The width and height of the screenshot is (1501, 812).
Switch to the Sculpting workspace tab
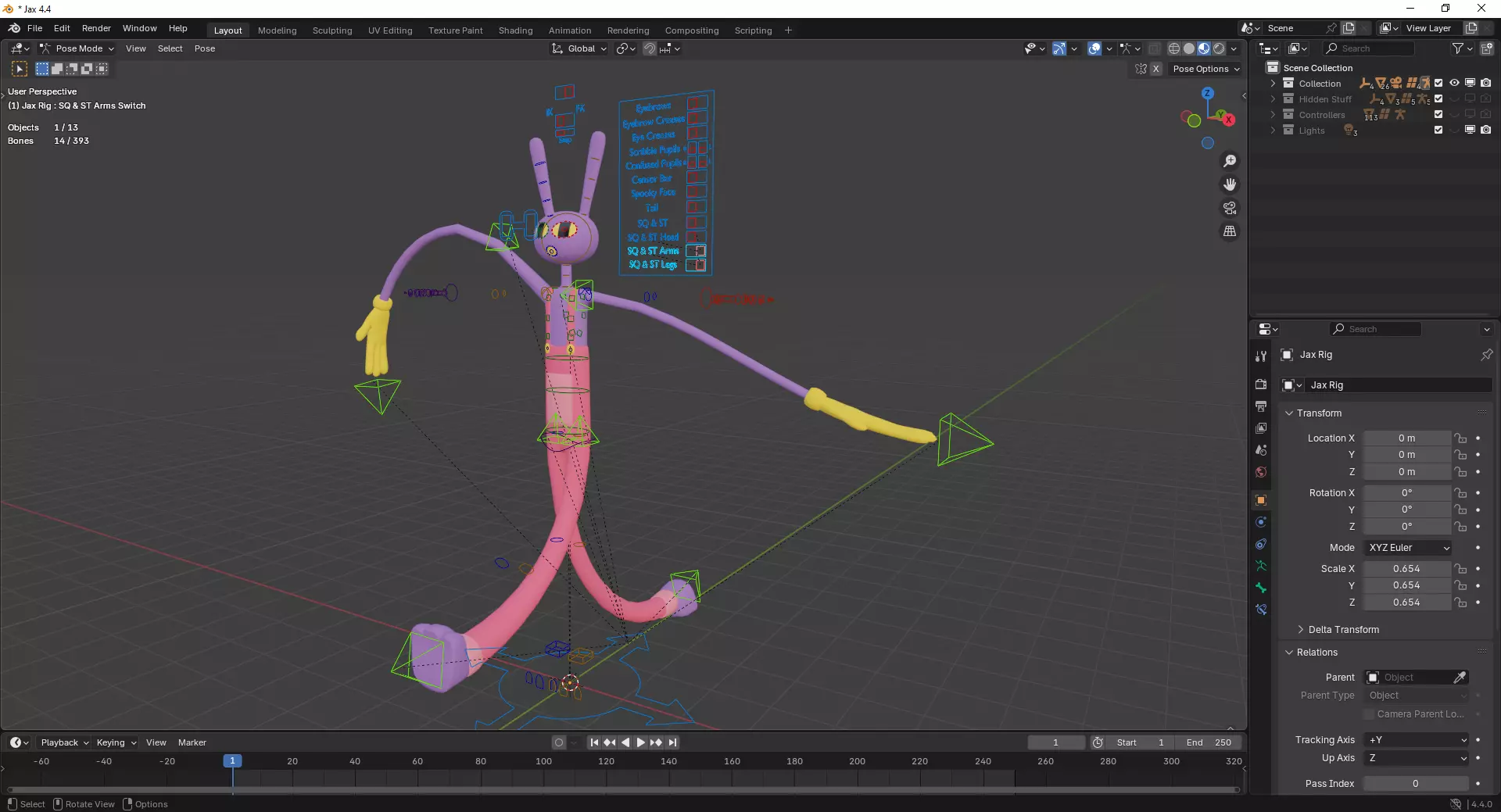tap(332, 30)
